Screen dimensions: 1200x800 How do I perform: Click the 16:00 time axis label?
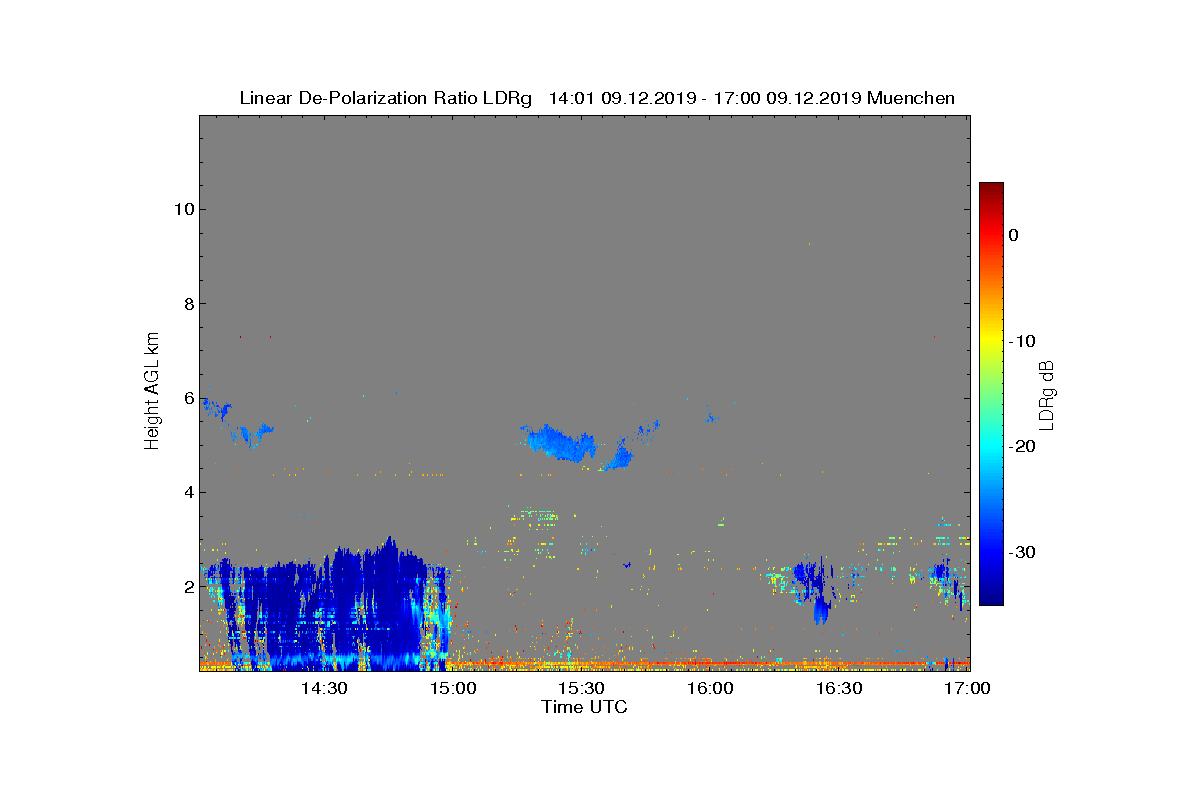pyautogui.click(x=710, y=689)
